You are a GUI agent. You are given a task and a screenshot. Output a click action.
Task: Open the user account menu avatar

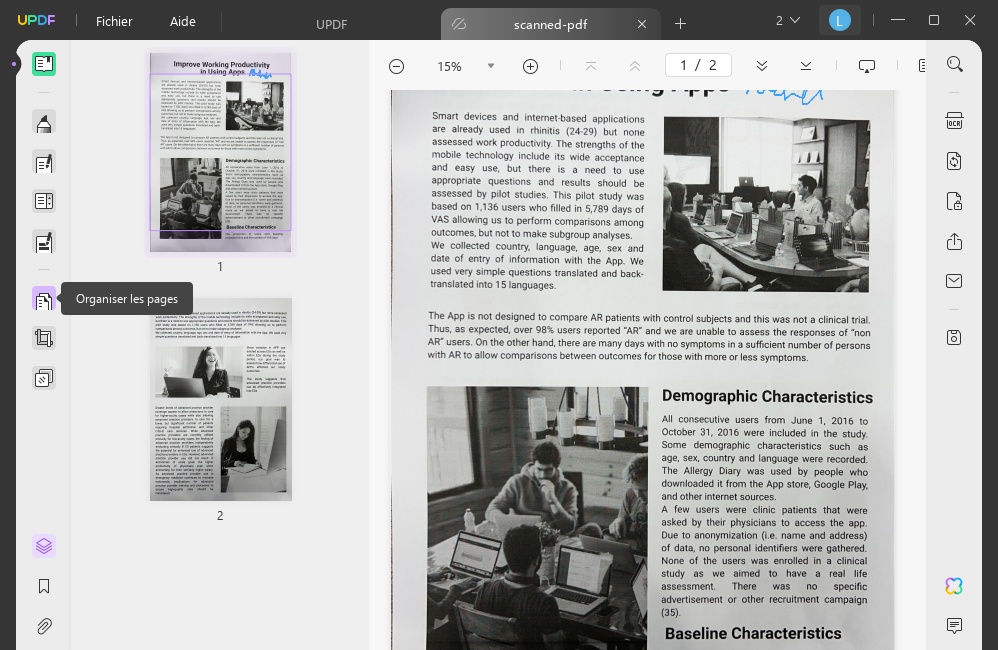(x=840, y=19)
